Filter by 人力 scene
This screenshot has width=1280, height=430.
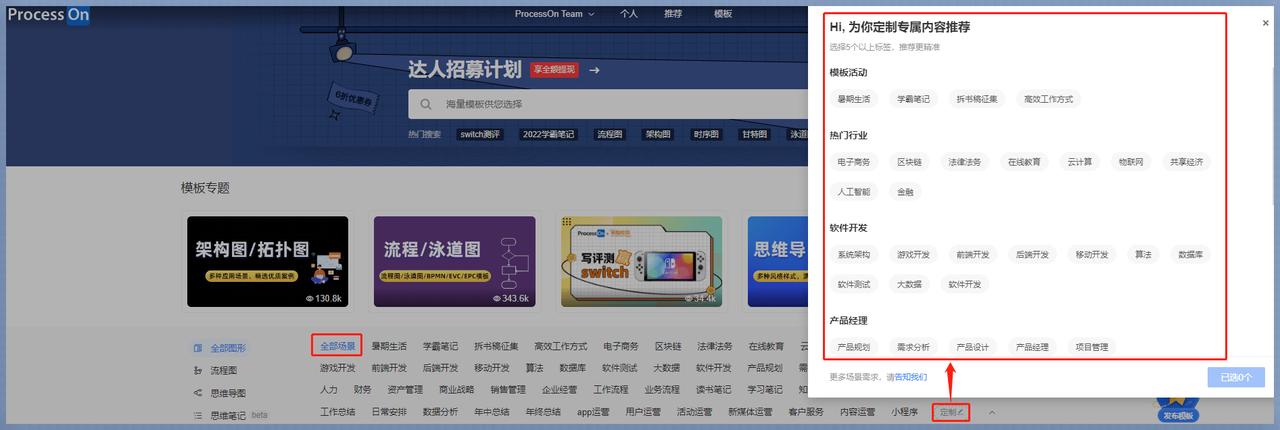(x=329, y=390)
